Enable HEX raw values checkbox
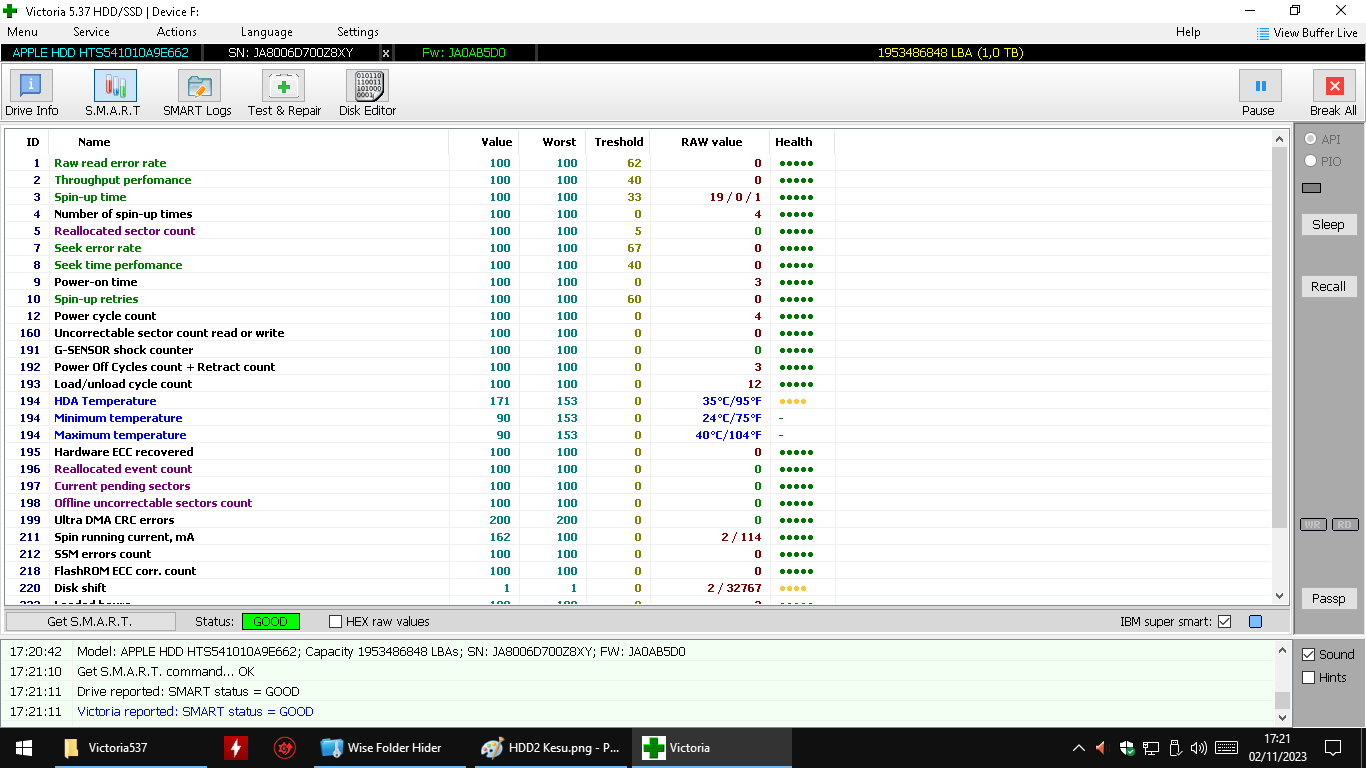 (x=335, y=621)
